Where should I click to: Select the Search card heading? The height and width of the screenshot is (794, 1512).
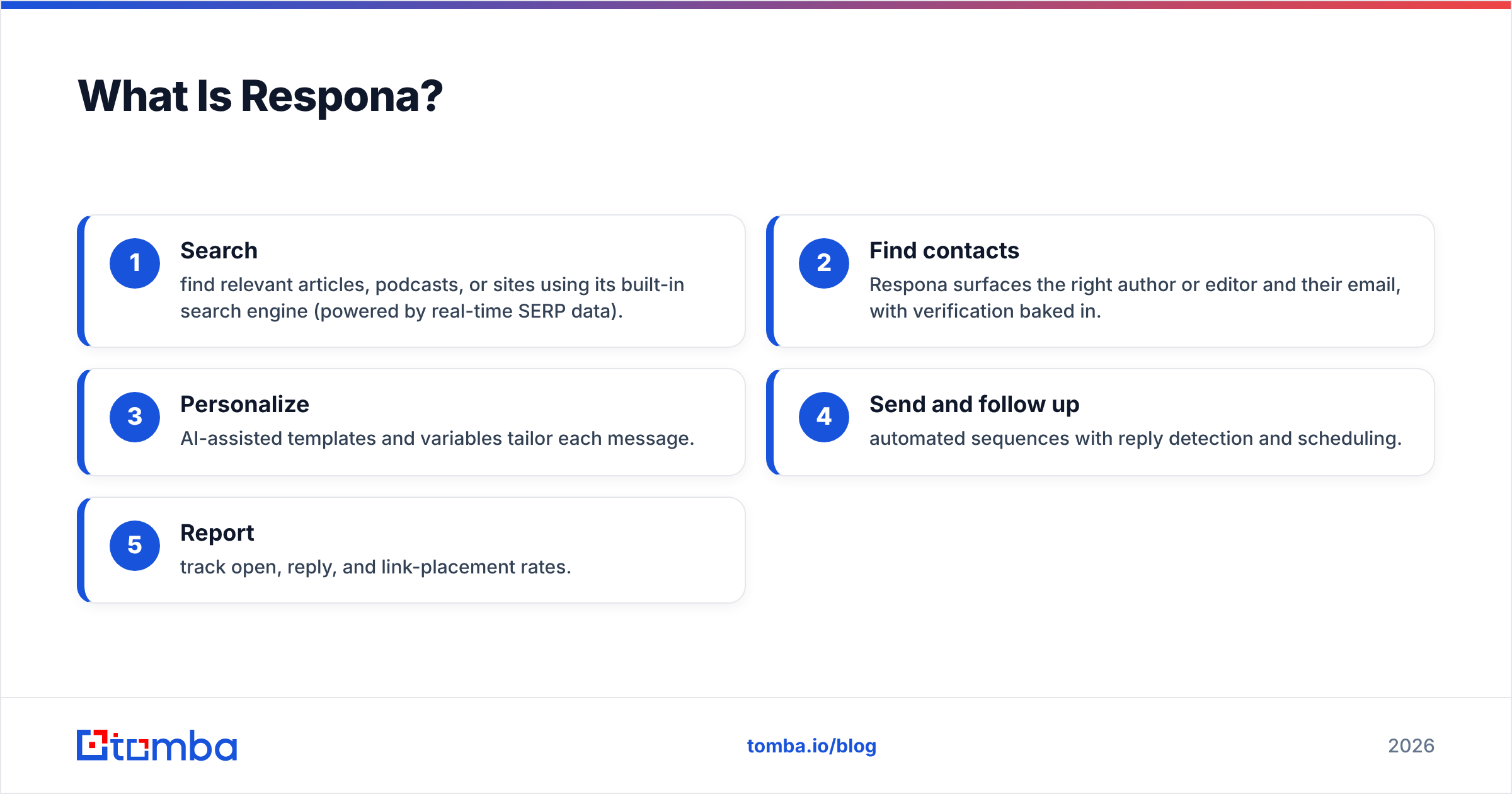219,251
